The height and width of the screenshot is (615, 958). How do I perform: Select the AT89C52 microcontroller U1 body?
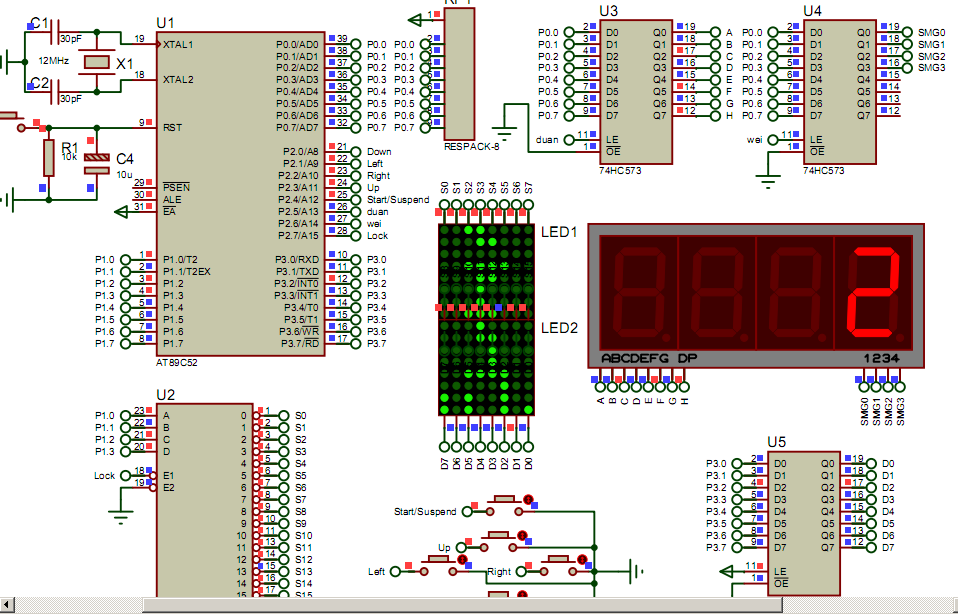click(x=240, y=194)
